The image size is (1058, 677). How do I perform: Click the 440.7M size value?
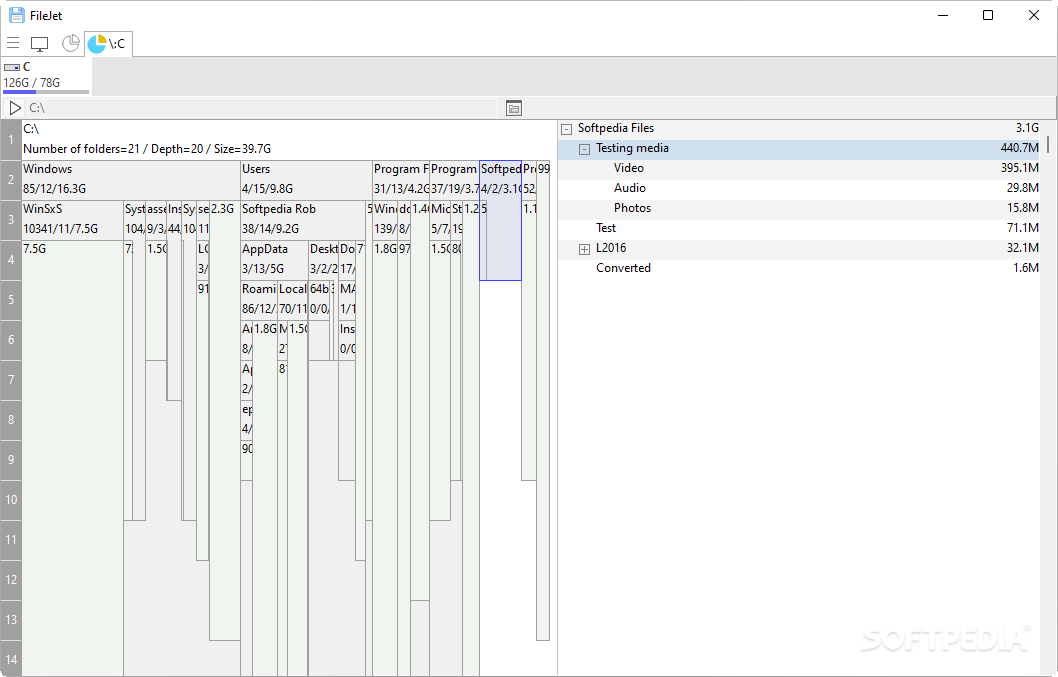tap(1020, 148)
